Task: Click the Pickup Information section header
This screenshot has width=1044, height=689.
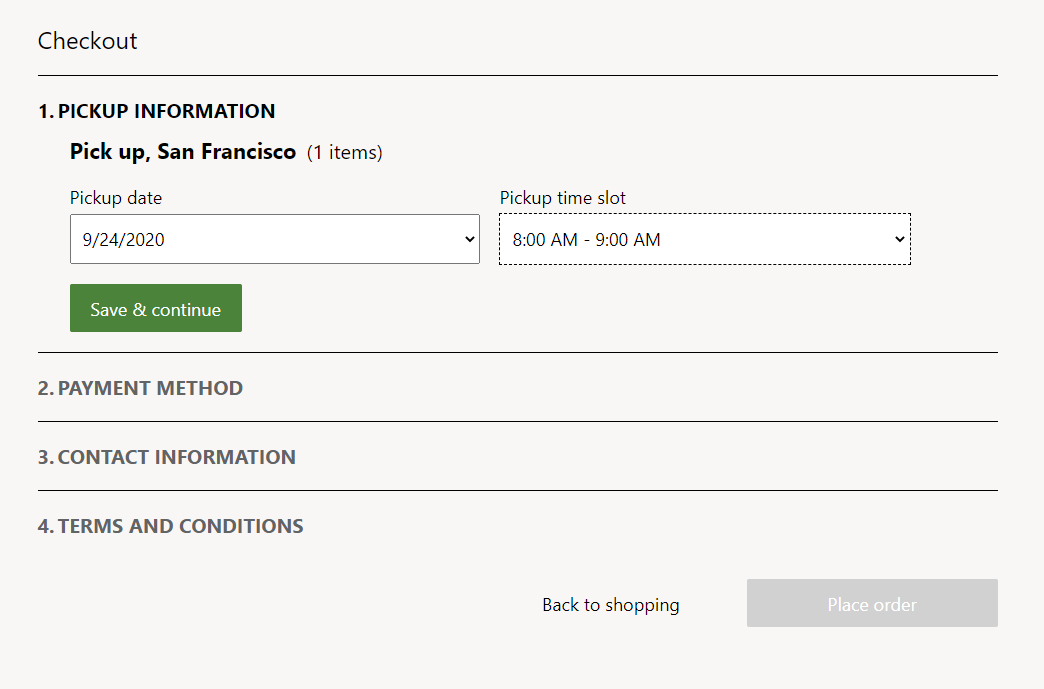Action: point(166,111)
